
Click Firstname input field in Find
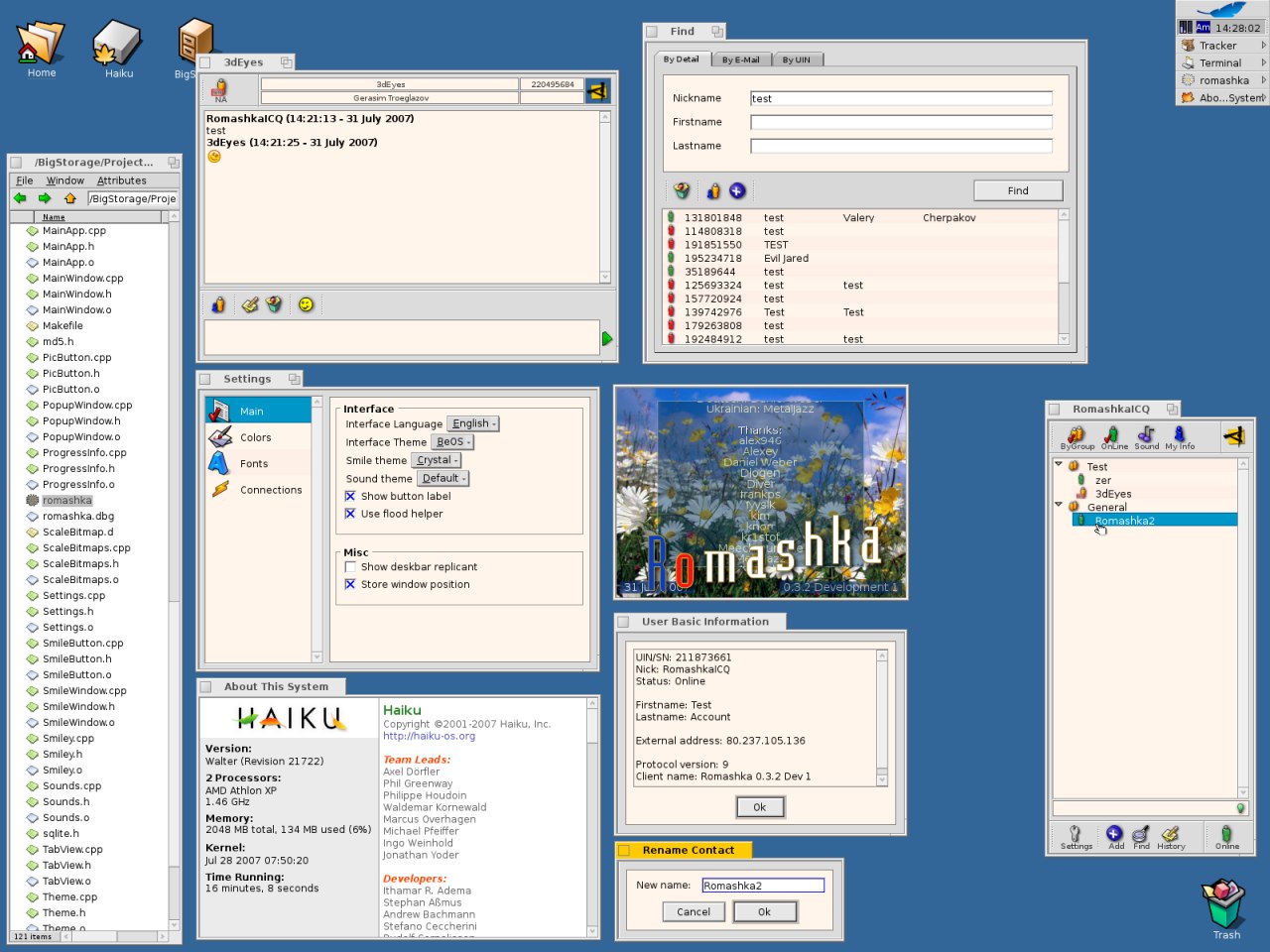tap(901, 122)
